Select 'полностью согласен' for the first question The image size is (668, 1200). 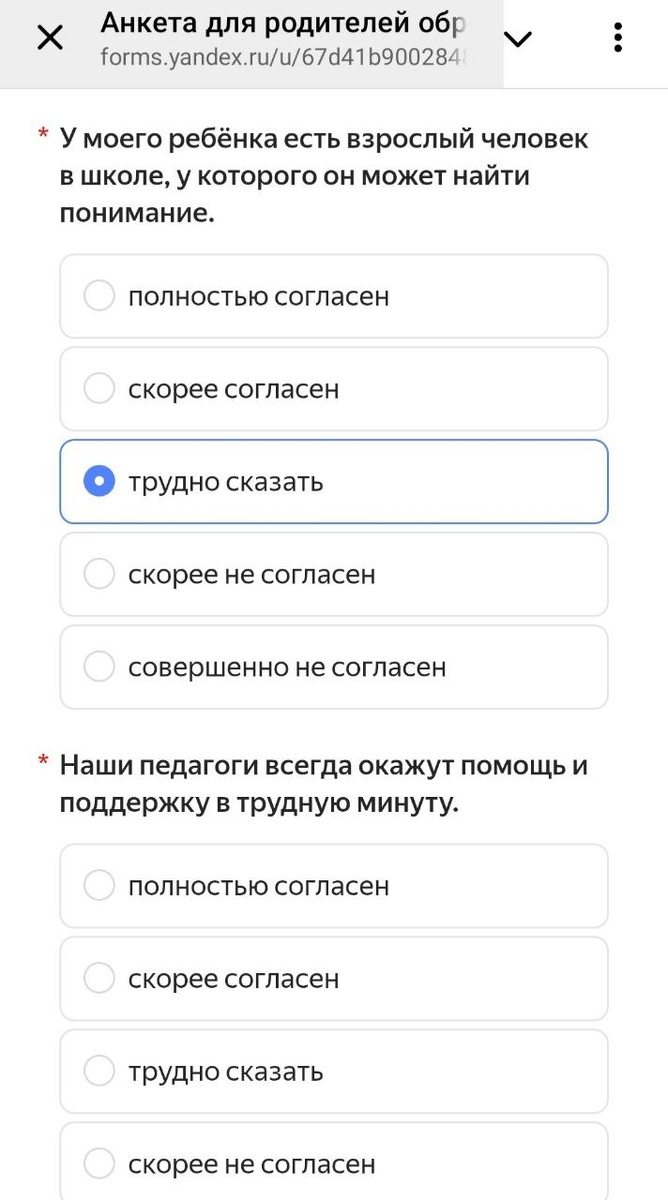pos(334,296)
